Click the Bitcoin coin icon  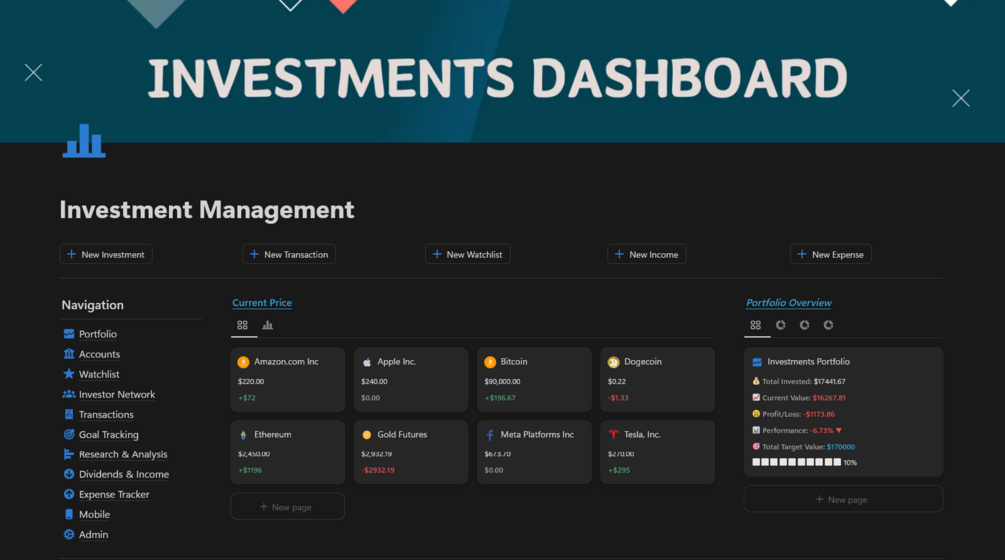pyautogui.click(x=490, y=362)
